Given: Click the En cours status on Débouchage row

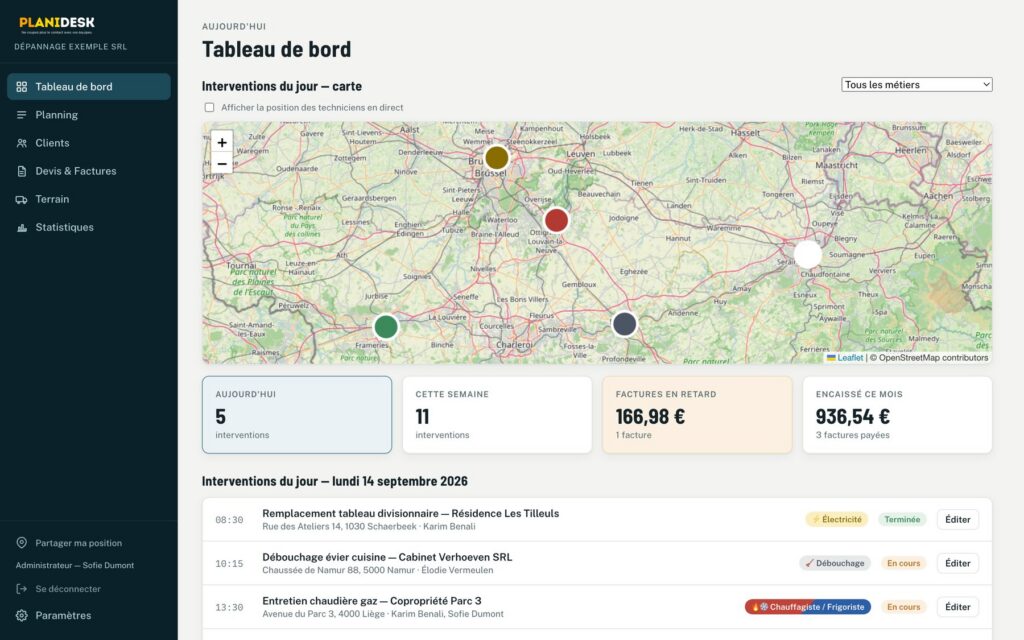Looking at the screenshot, I should 903,563.
